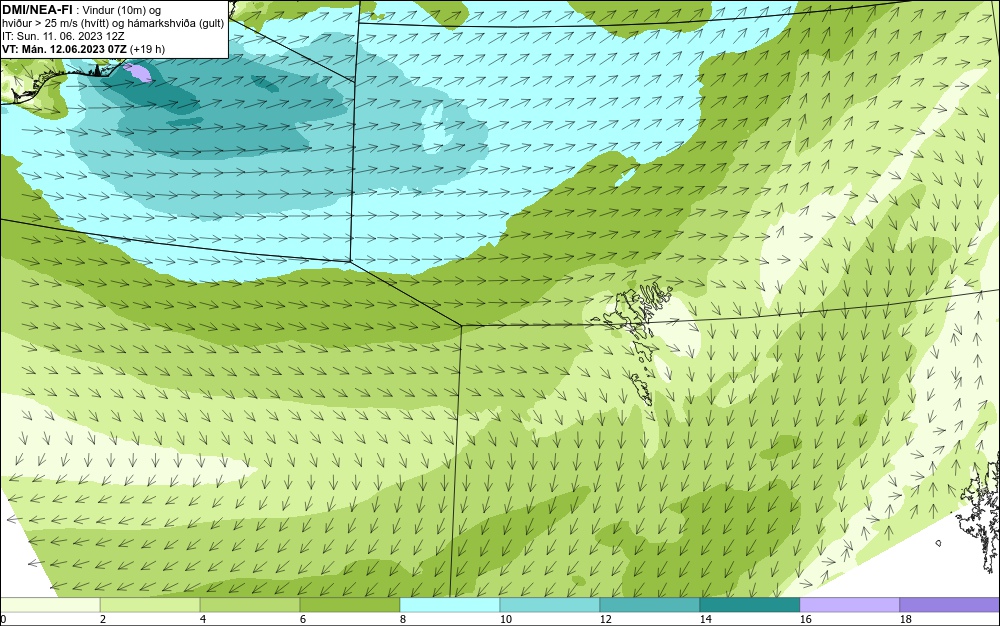Click the '(+19 h)' forecast offset text
This screenshot has height=626, width=1000.
147,49
